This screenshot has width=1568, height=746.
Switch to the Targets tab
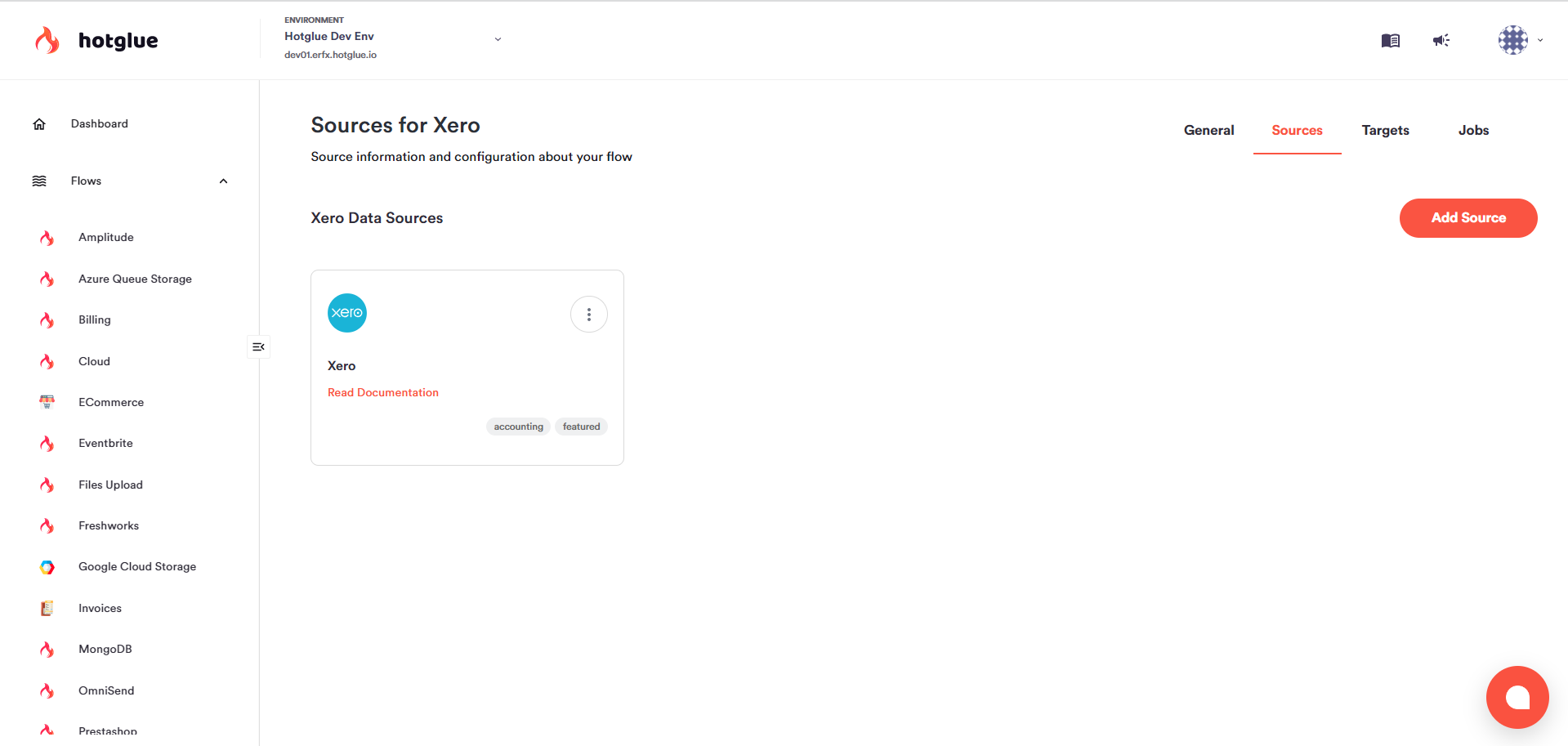[x=1386, y=131]
